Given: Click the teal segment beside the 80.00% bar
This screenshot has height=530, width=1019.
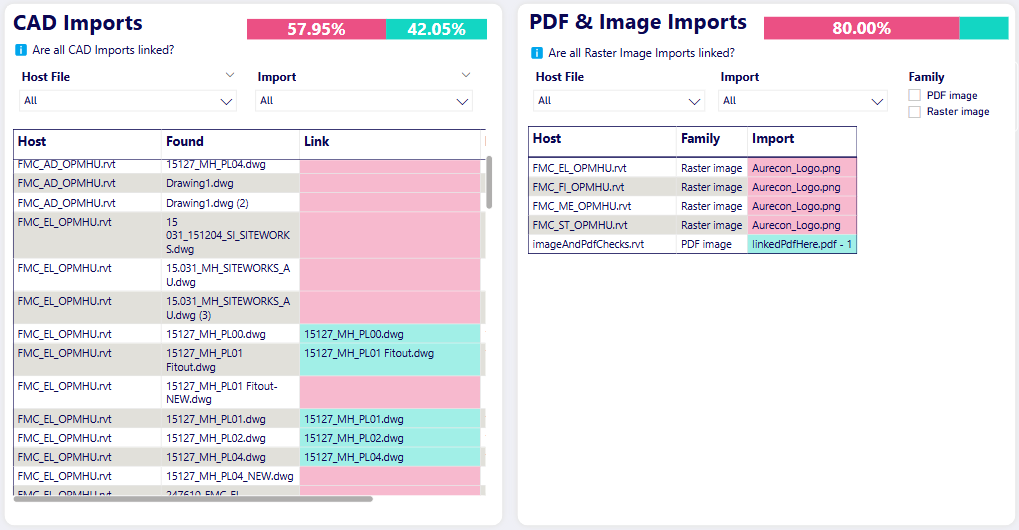Looking at the screenshot, I should [984, 29].
